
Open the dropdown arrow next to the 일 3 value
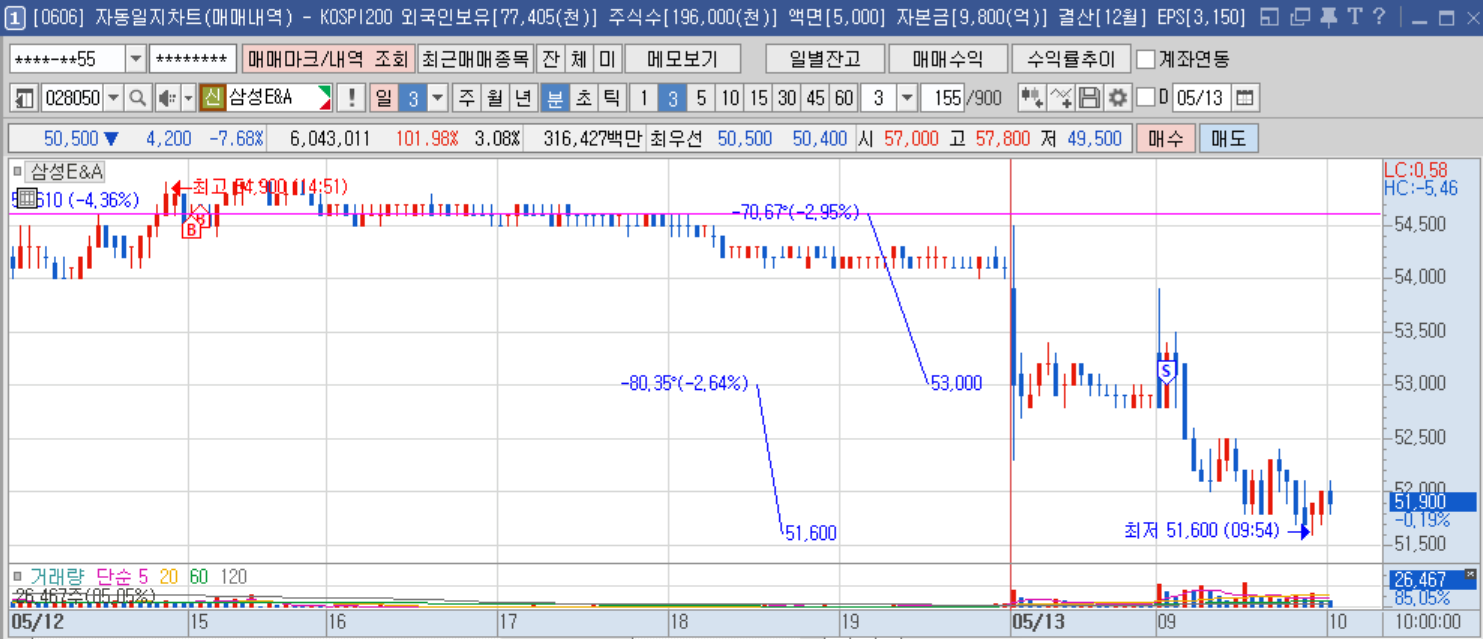click(x=438, y=98)
